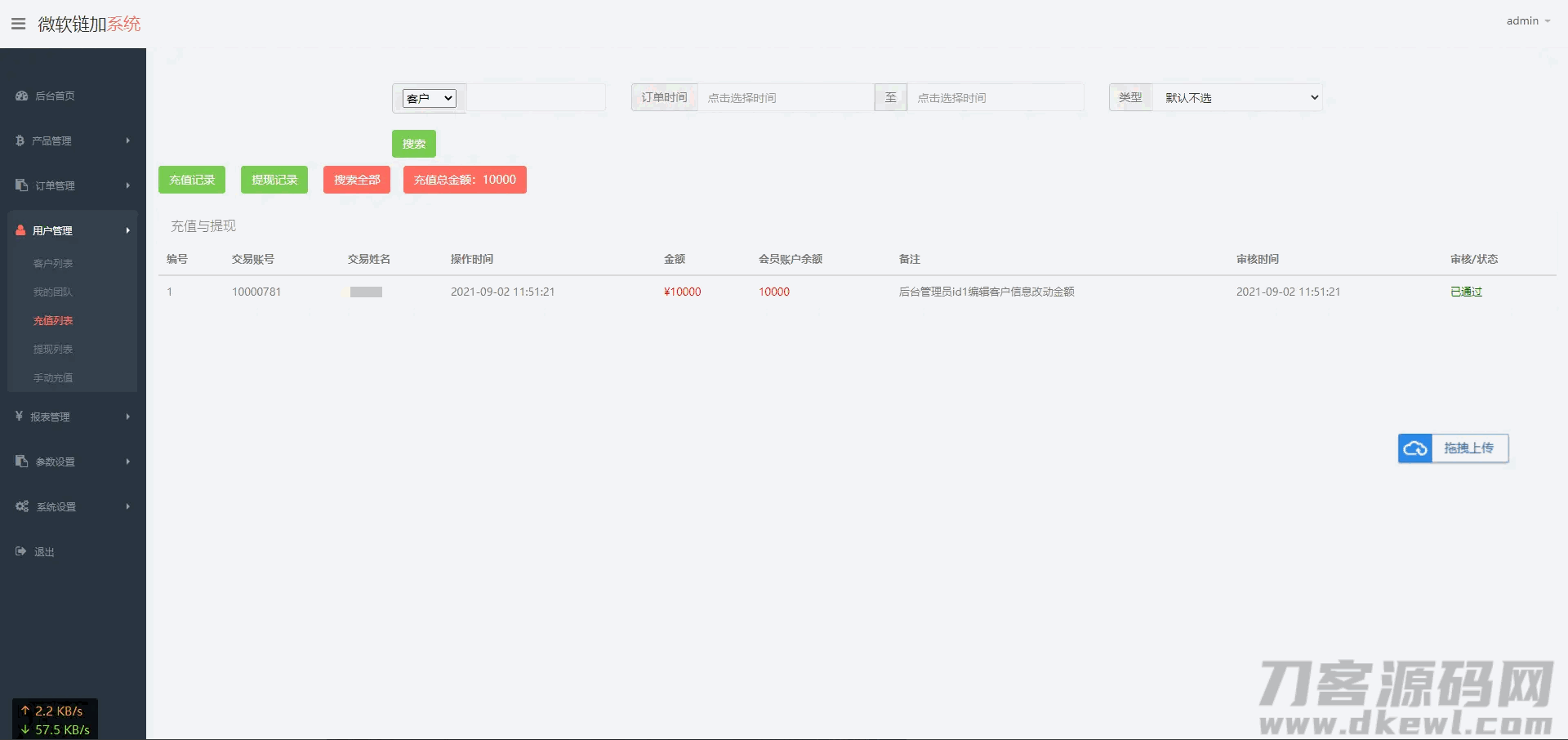
Task: Open the admin user dropdown
Action: click(1527, 21)
